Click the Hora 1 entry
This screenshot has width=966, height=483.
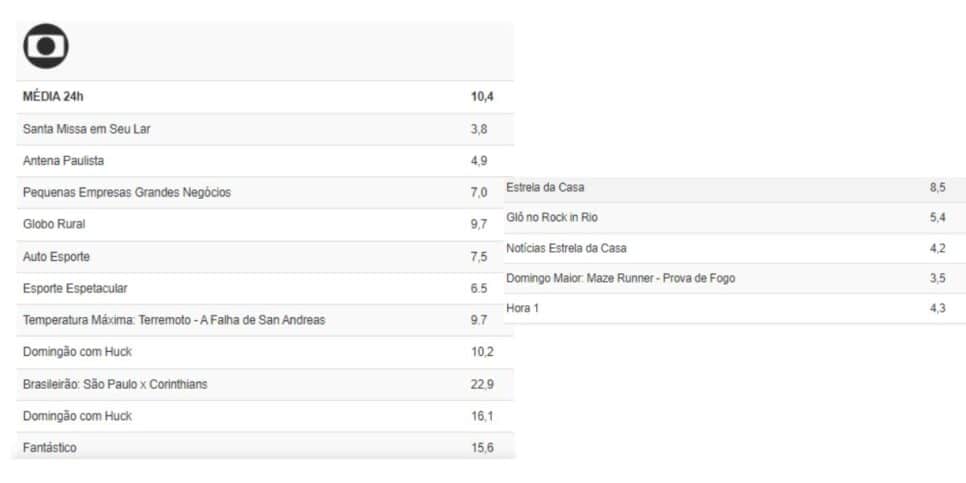click(735, 309)
